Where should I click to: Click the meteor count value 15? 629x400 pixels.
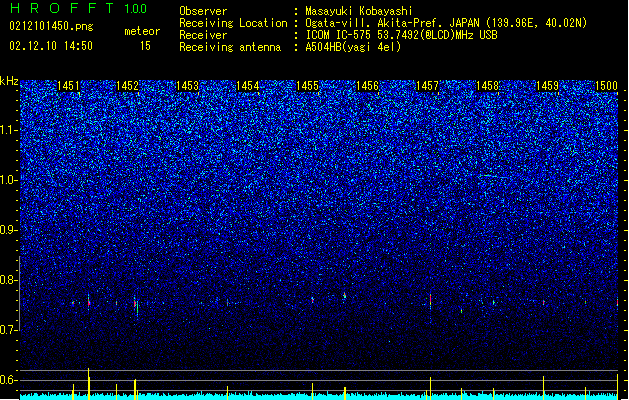pos(146,46)
